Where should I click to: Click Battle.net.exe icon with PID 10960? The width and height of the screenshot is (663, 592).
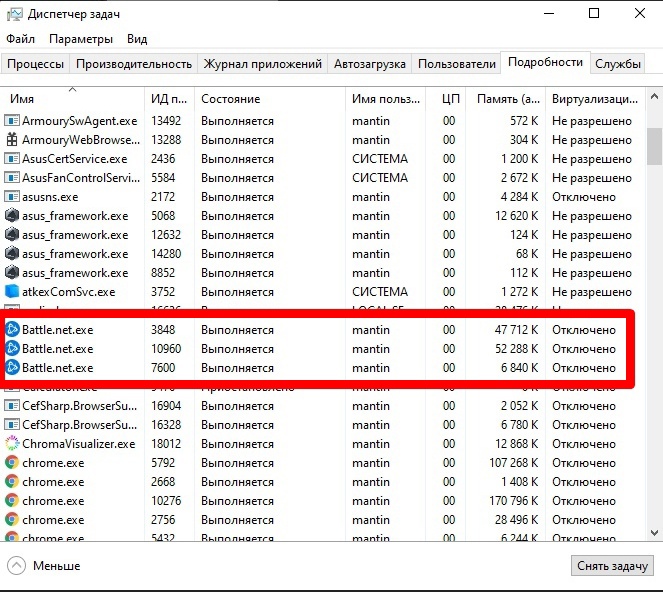pos(12,348)
